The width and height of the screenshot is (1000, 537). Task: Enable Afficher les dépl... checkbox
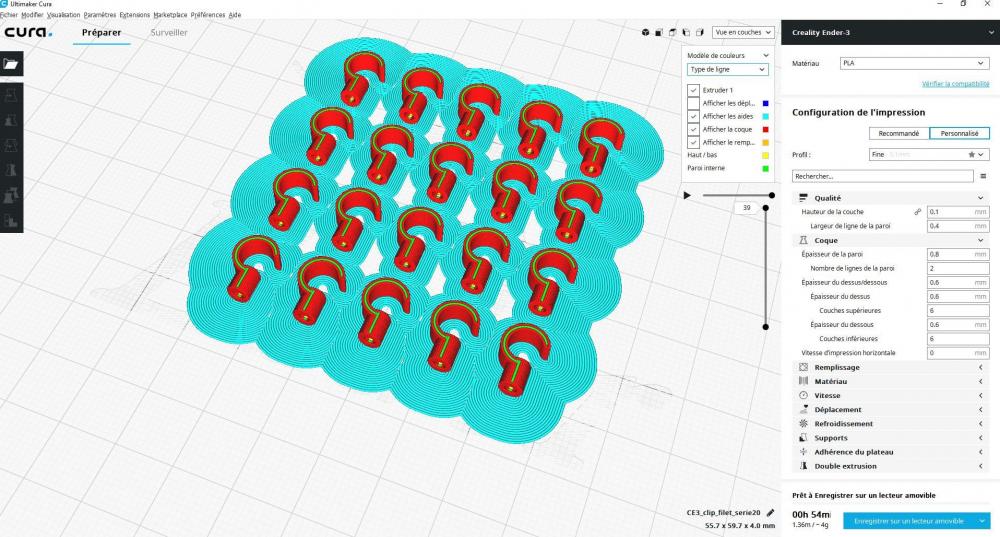coord(693,103)
